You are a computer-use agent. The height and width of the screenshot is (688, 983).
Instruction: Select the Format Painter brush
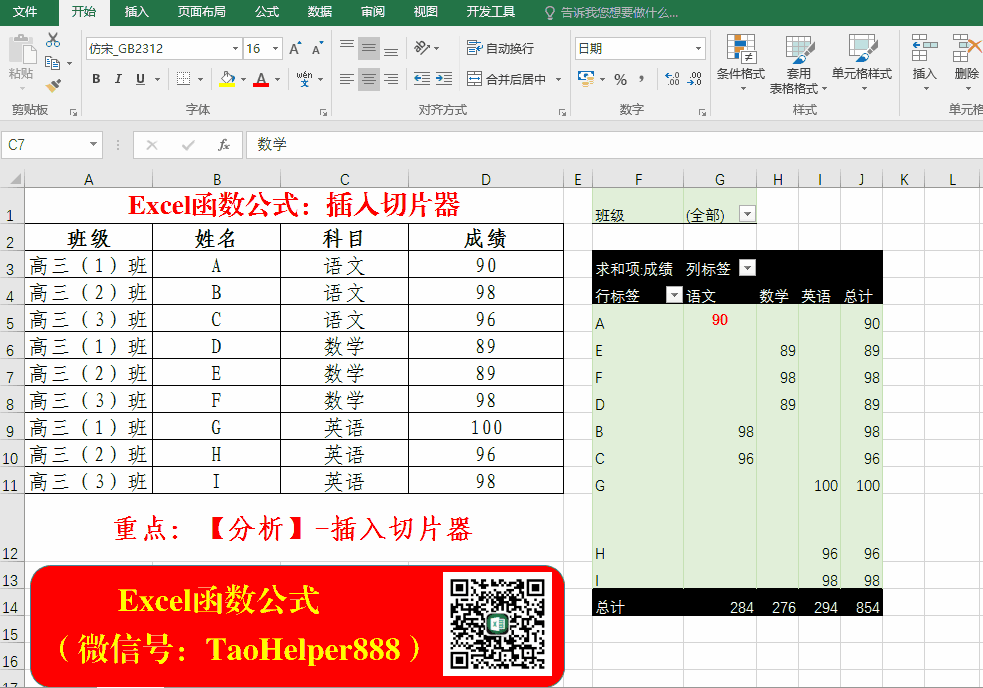coord(53,86)
